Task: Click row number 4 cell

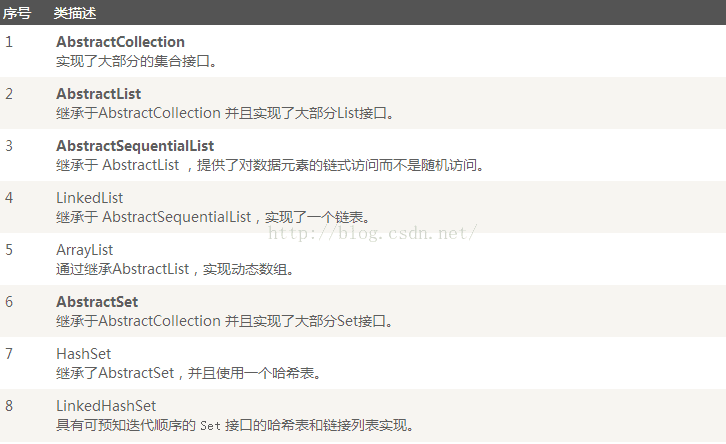Action: pyautogui.click(x=9, y=198)
